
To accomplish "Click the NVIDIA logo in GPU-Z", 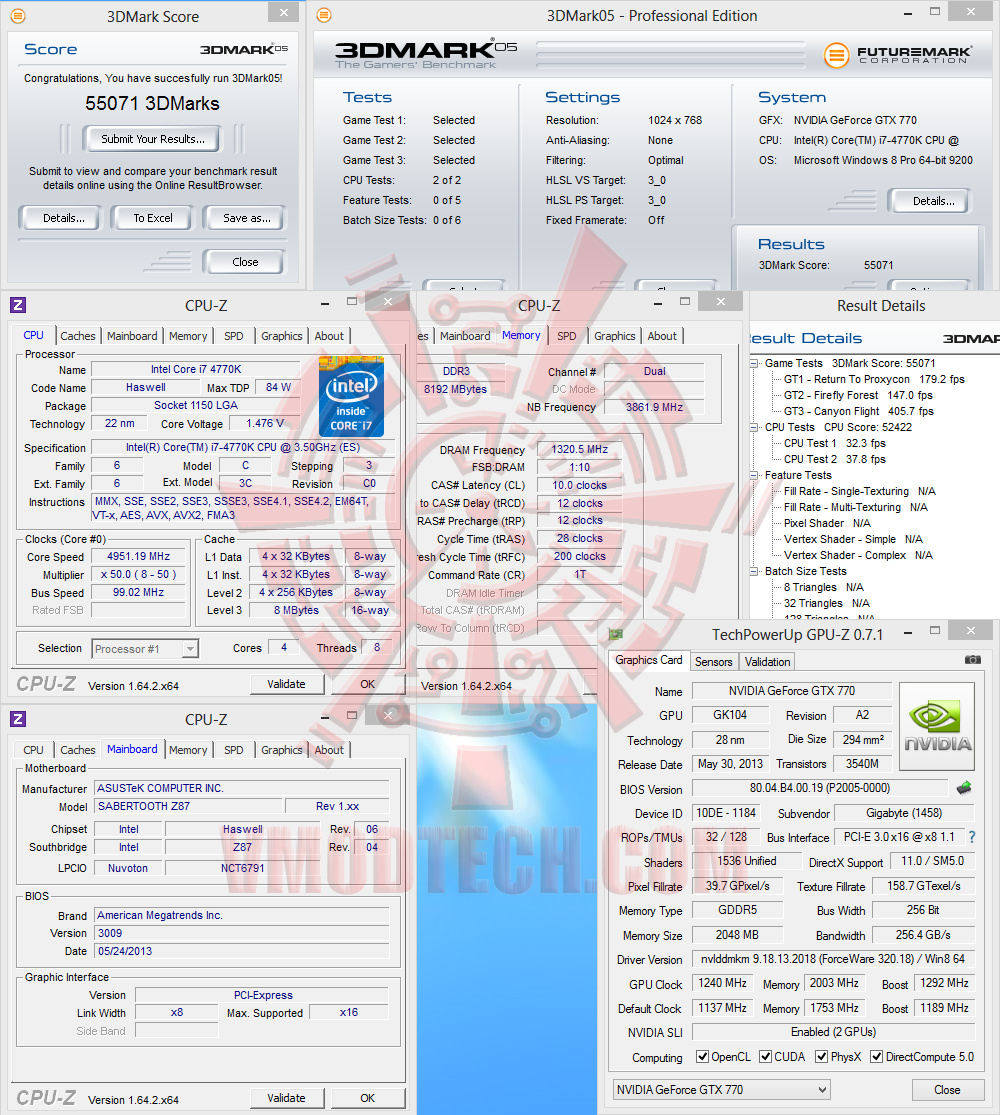I will pyautogui.click(x=937, y=727).
